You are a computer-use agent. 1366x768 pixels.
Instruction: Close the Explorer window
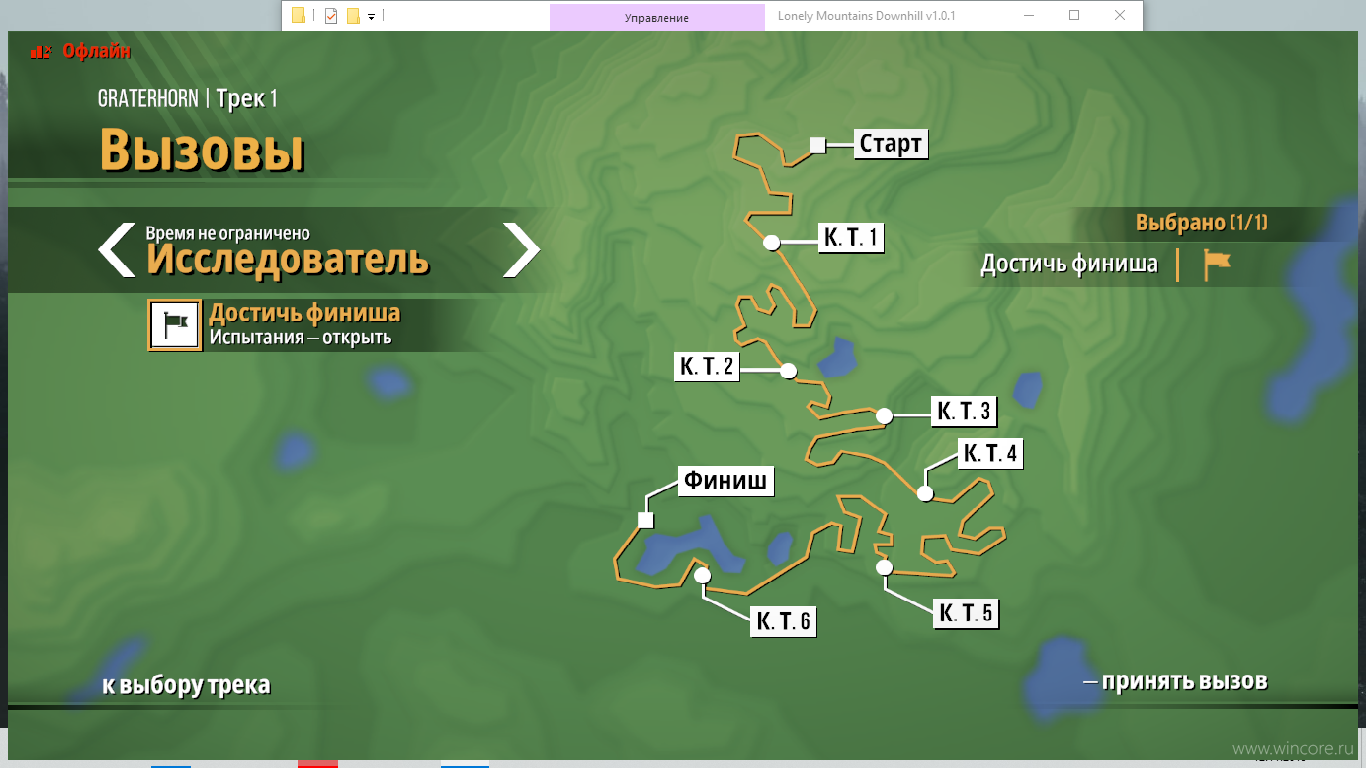point(1119,15)
